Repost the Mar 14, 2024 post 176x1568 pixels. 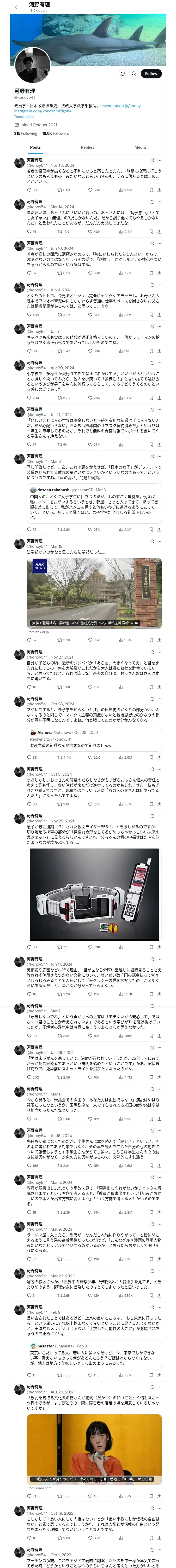(x=60, y=231)
